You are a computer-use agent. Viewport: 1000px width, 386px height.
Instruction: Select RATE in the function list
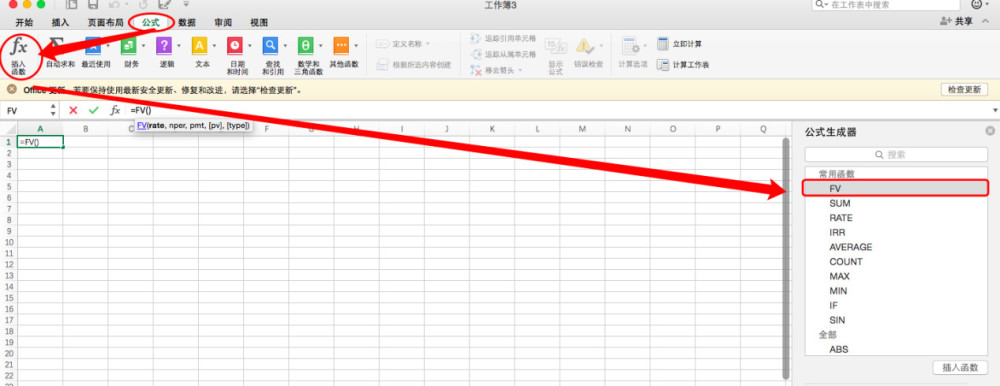[895, 218]
